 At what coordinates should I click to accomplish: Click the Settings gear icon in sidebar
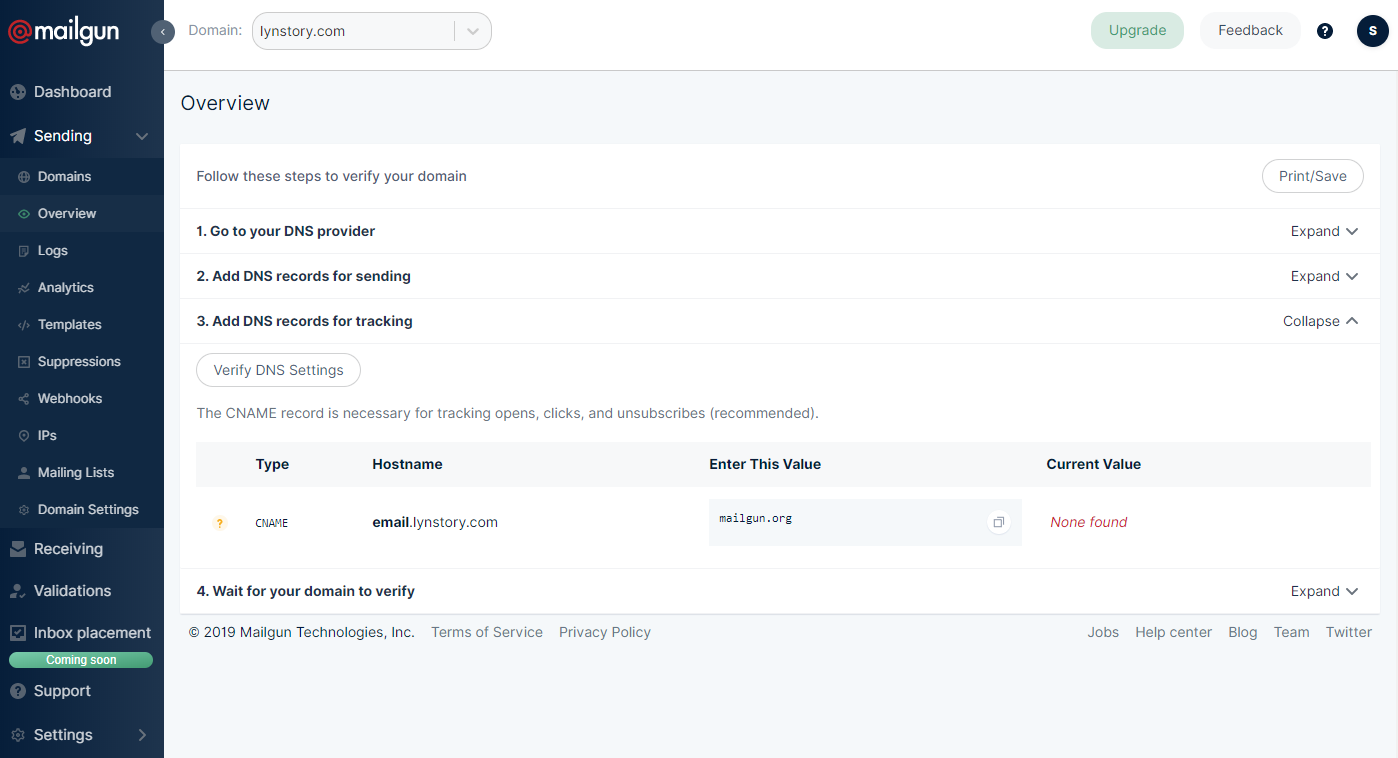tap(17, 735)
